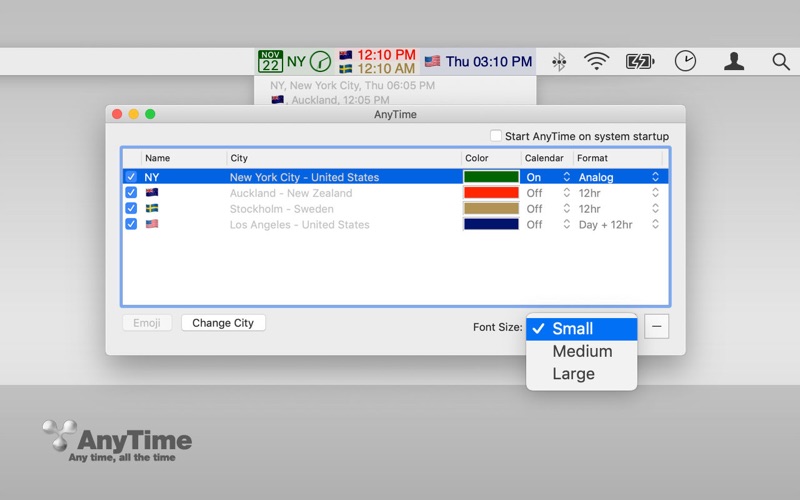The width and height of the screenshot is (800, 500).
Task: Click the Bluetooth icon in menu bar
Action: 559,62
